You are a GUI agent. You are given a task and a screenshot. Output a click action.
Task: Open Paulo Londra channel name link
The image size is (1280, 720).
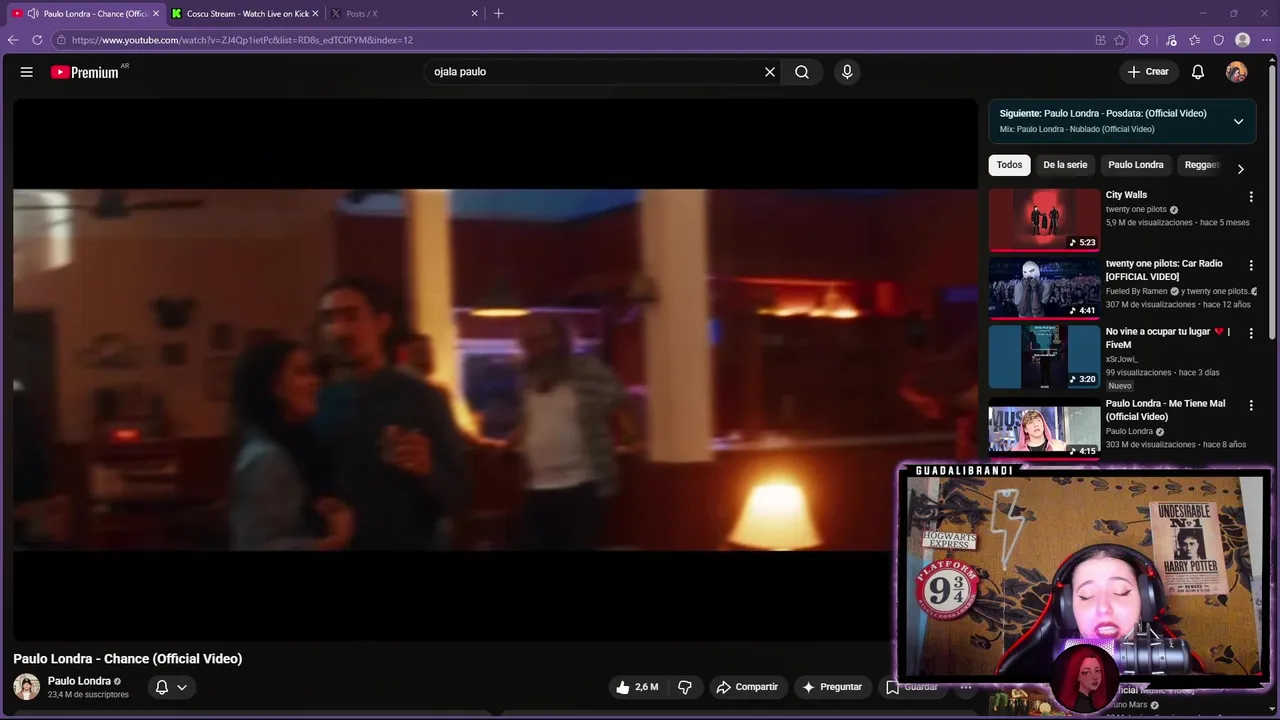point(79,681)
